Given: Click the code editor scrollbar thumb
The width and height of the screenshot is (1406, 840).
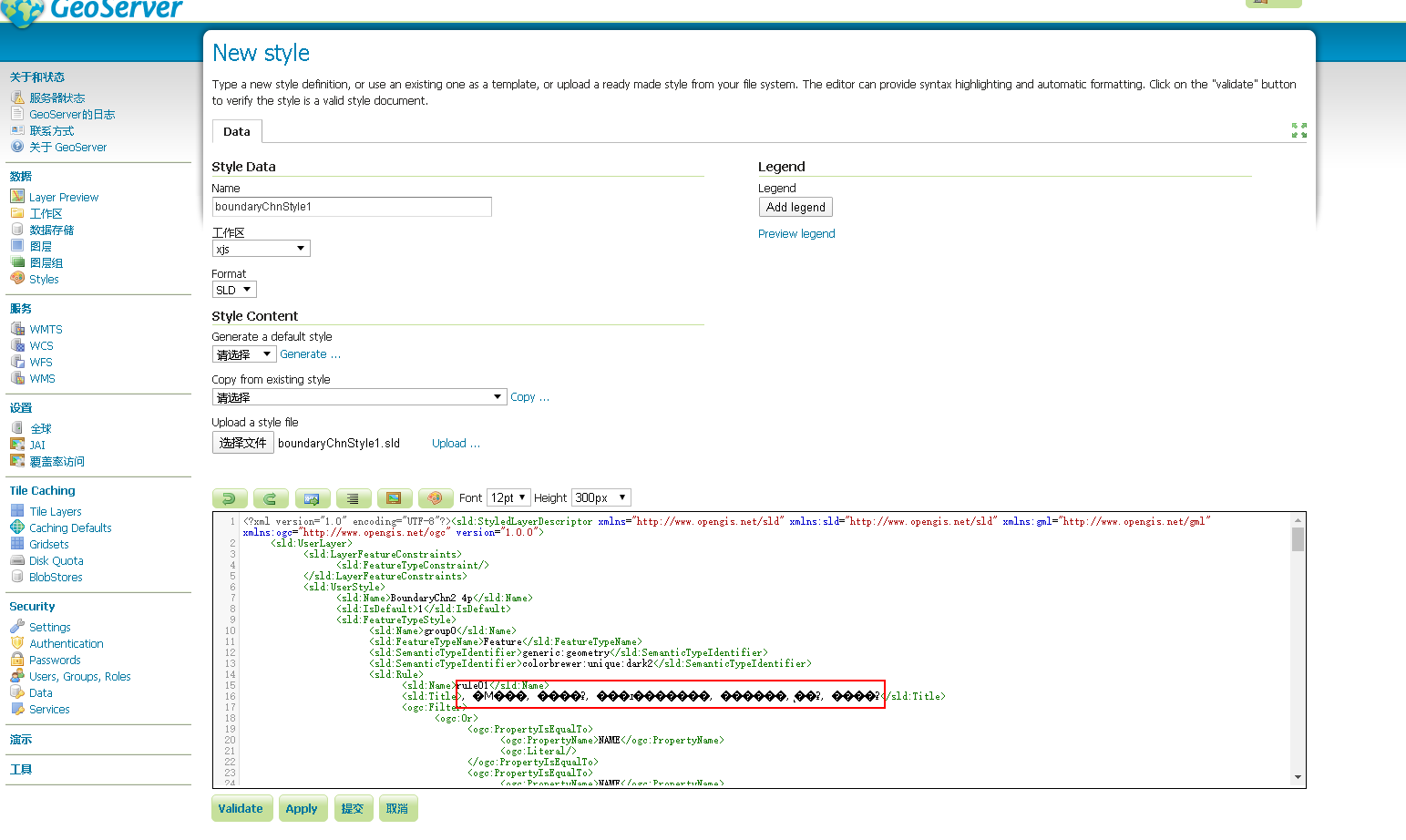Looking at the screenshot, I should tap(1298, 538).
